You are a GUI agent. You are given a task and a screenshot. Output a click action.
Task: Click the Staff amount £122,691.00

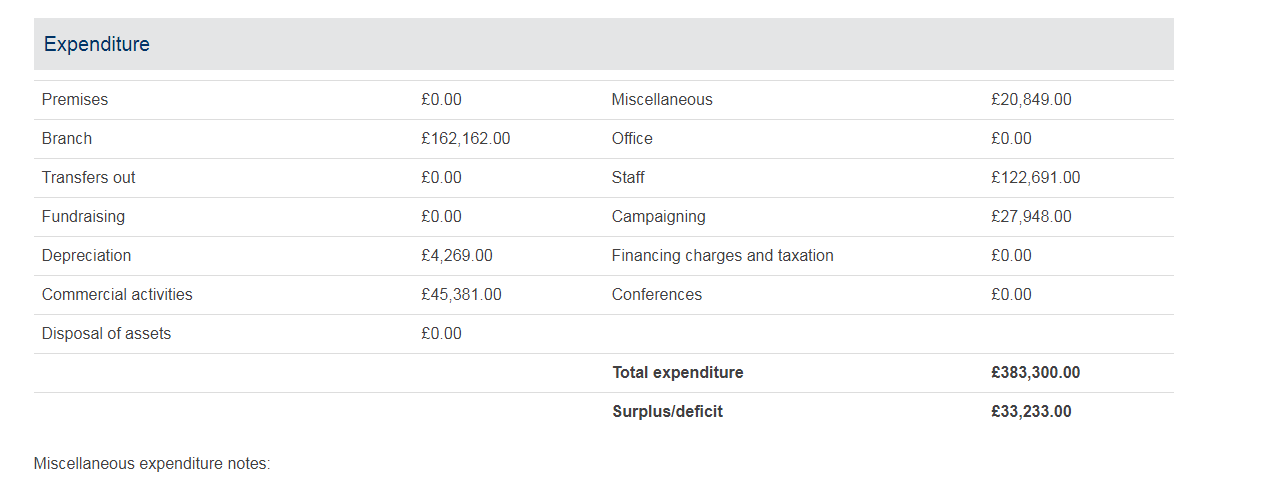1035,178
